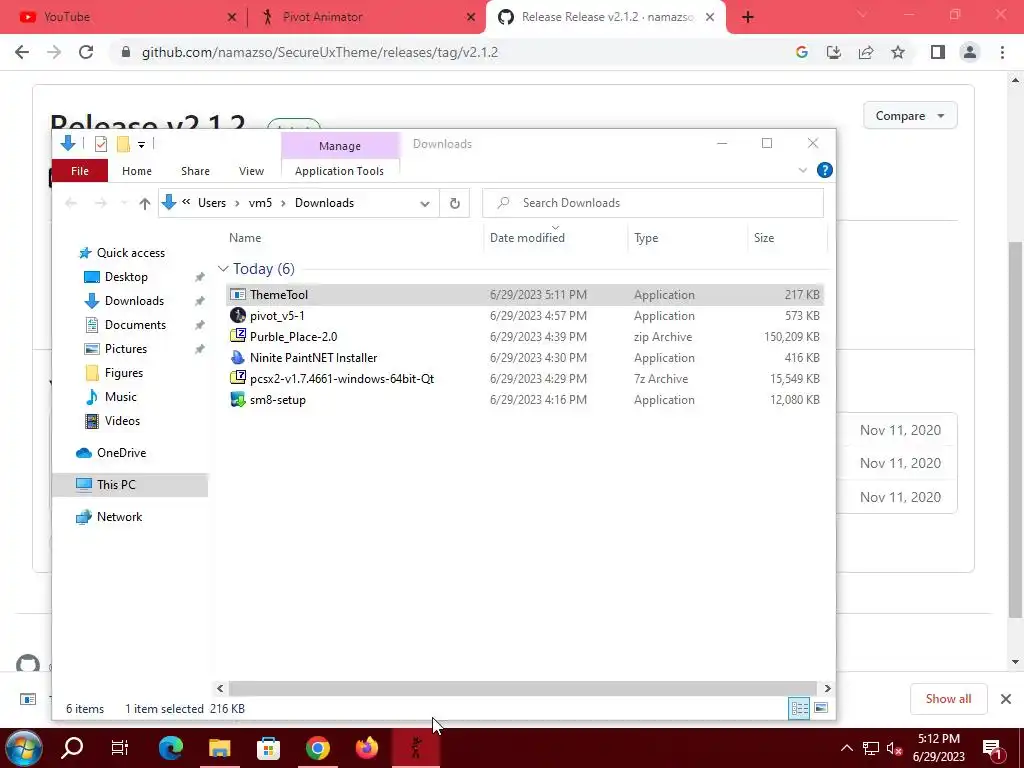Open the Share ribbon tab

click(195, 171)
